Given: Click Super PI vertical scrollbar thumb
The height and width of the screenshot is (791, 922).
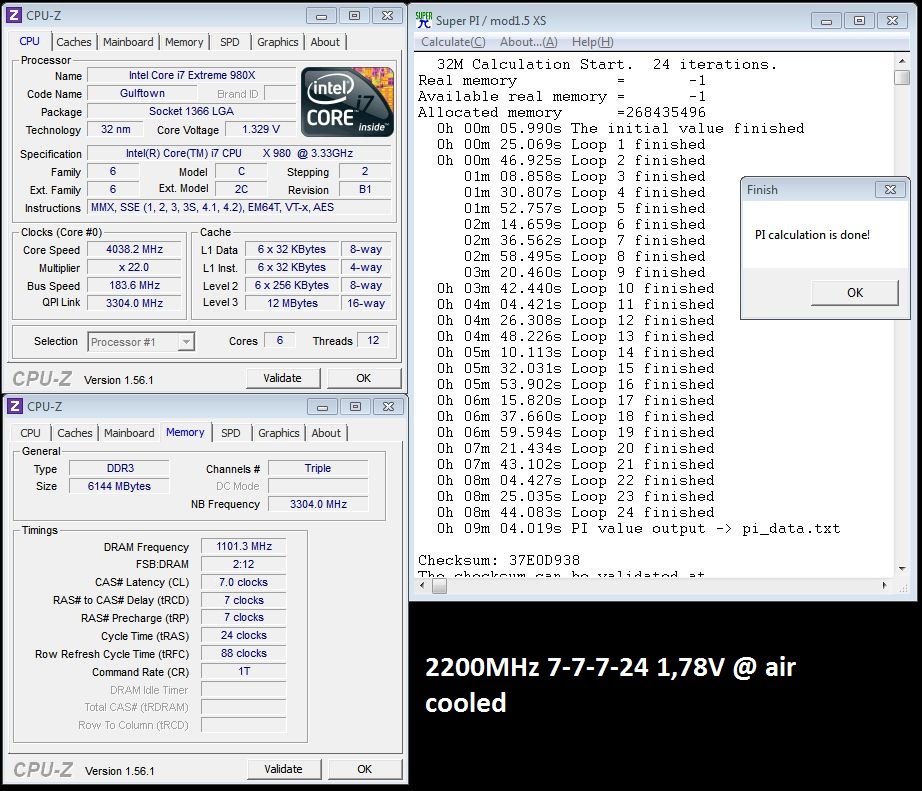Looking at the screenshot, I should point(901,78).
